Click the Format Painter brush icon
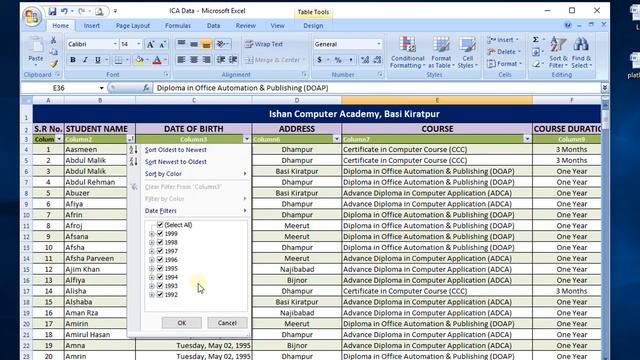Image resolution: width=640 pixels, height=360 pixels. [x=53, y=64]
